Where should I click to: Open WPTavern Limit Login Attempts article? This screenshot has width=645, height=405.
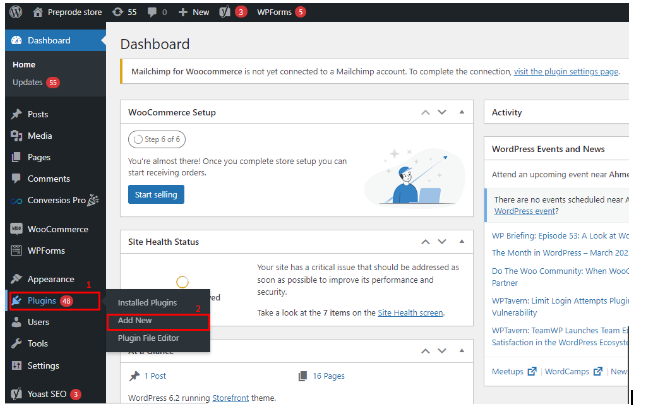560,307
